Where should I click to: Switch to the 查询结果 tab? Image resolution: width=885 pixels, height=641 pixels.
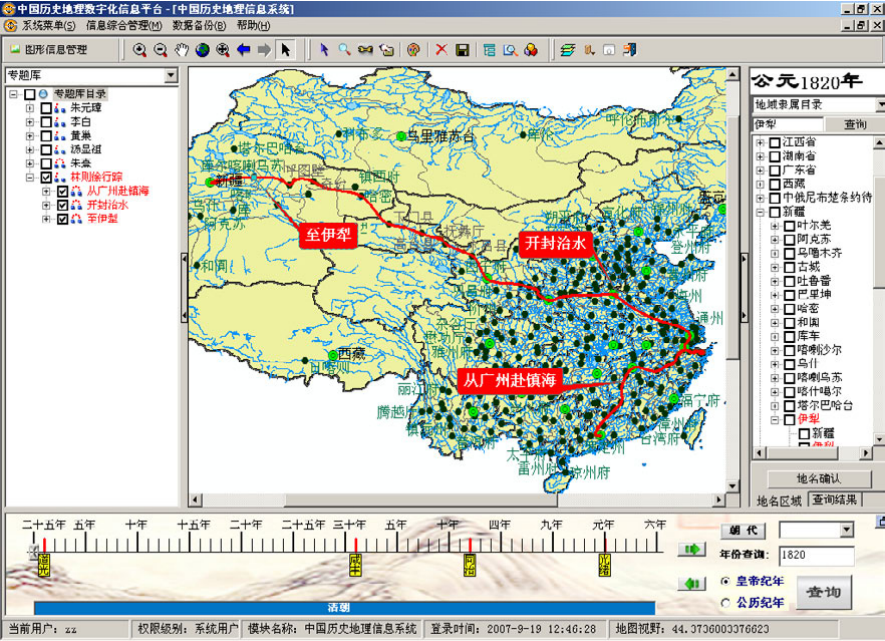[834, 499]
